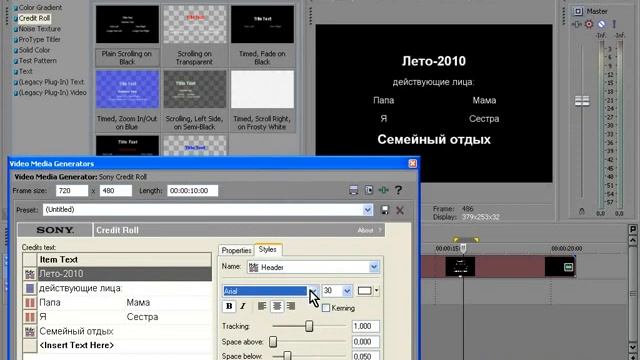Select the Семейный отдых credits row

pos(124,331)
